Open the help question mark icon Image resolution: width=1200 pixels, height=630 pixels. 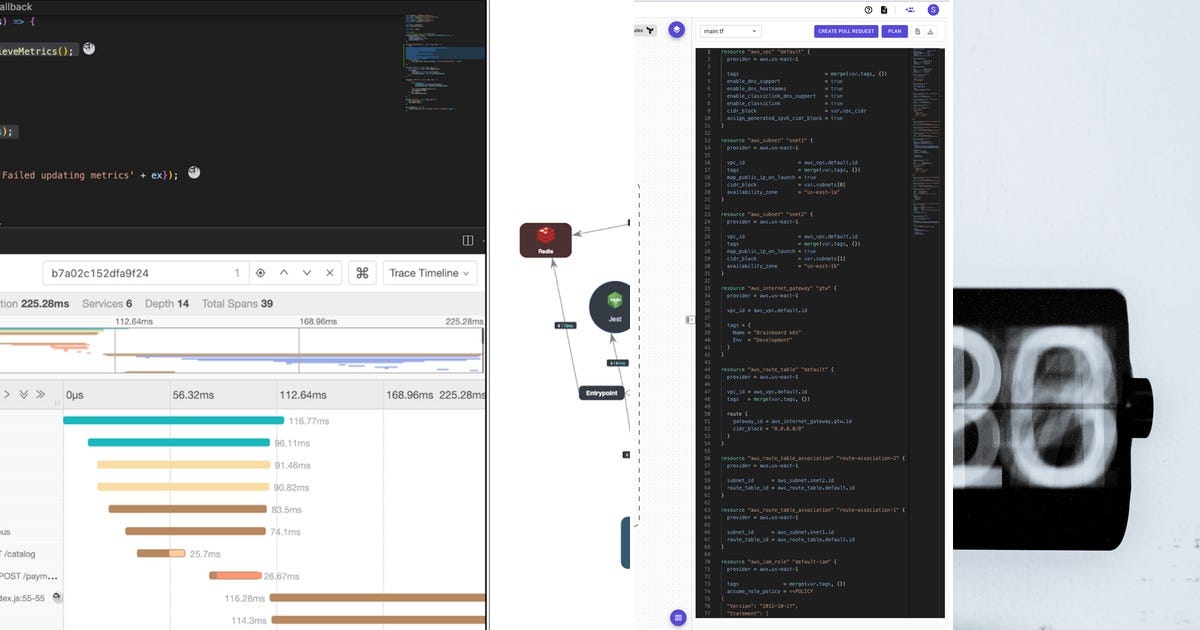(x=868, y=9)
